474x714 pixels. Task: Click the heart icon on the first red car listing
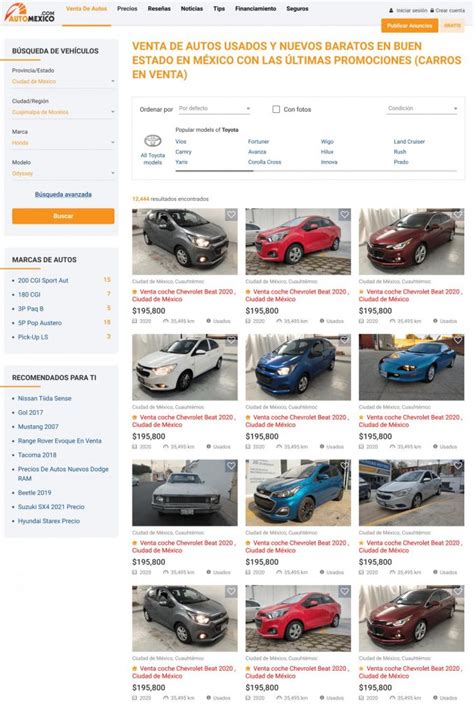click(345, 214)
